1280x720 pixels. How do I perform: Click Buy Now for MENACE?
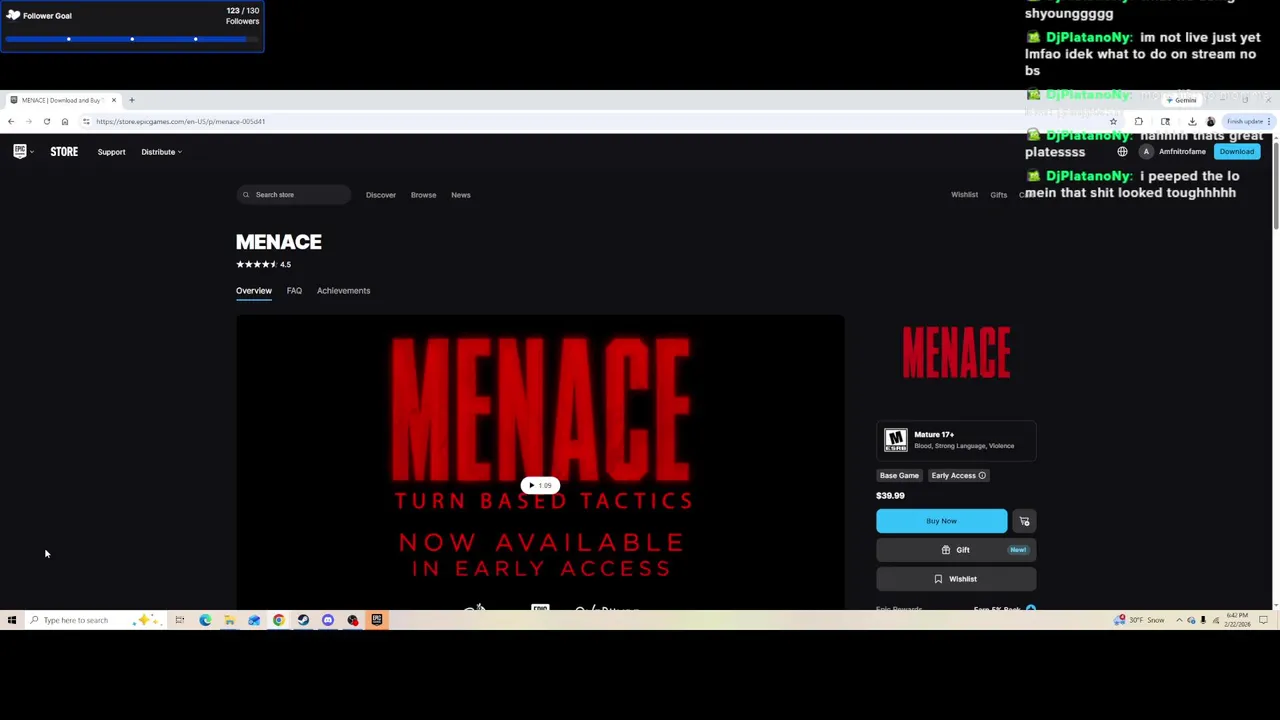click(x=941, y=521)
